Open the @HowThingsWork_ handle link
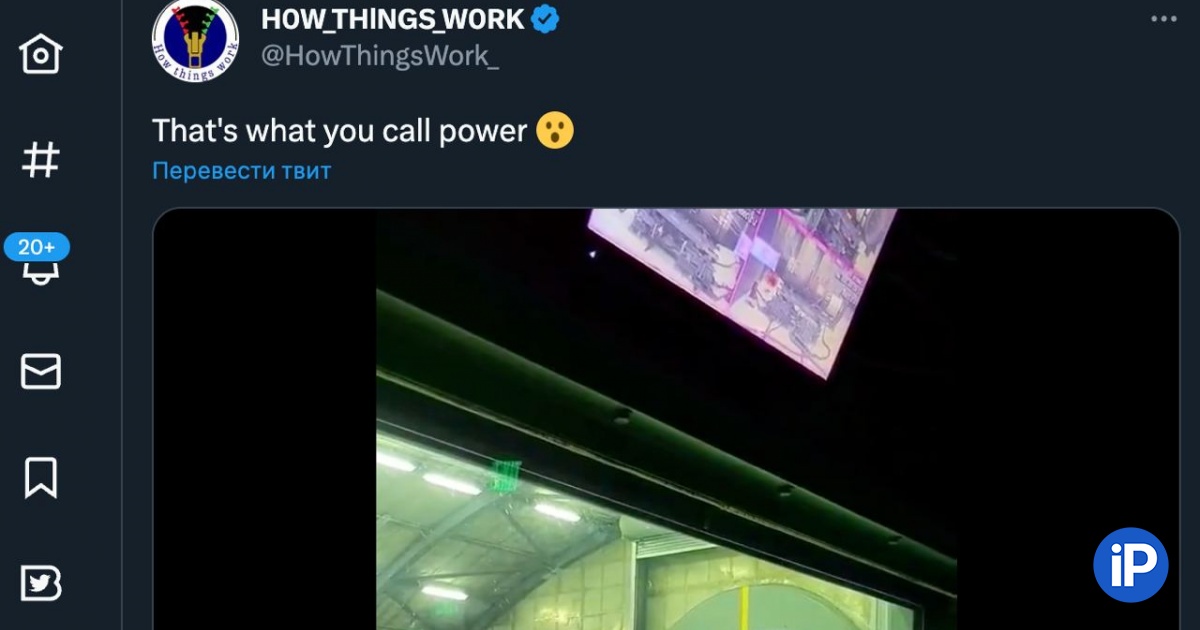 pyautogui.click(x=380, y=57)
